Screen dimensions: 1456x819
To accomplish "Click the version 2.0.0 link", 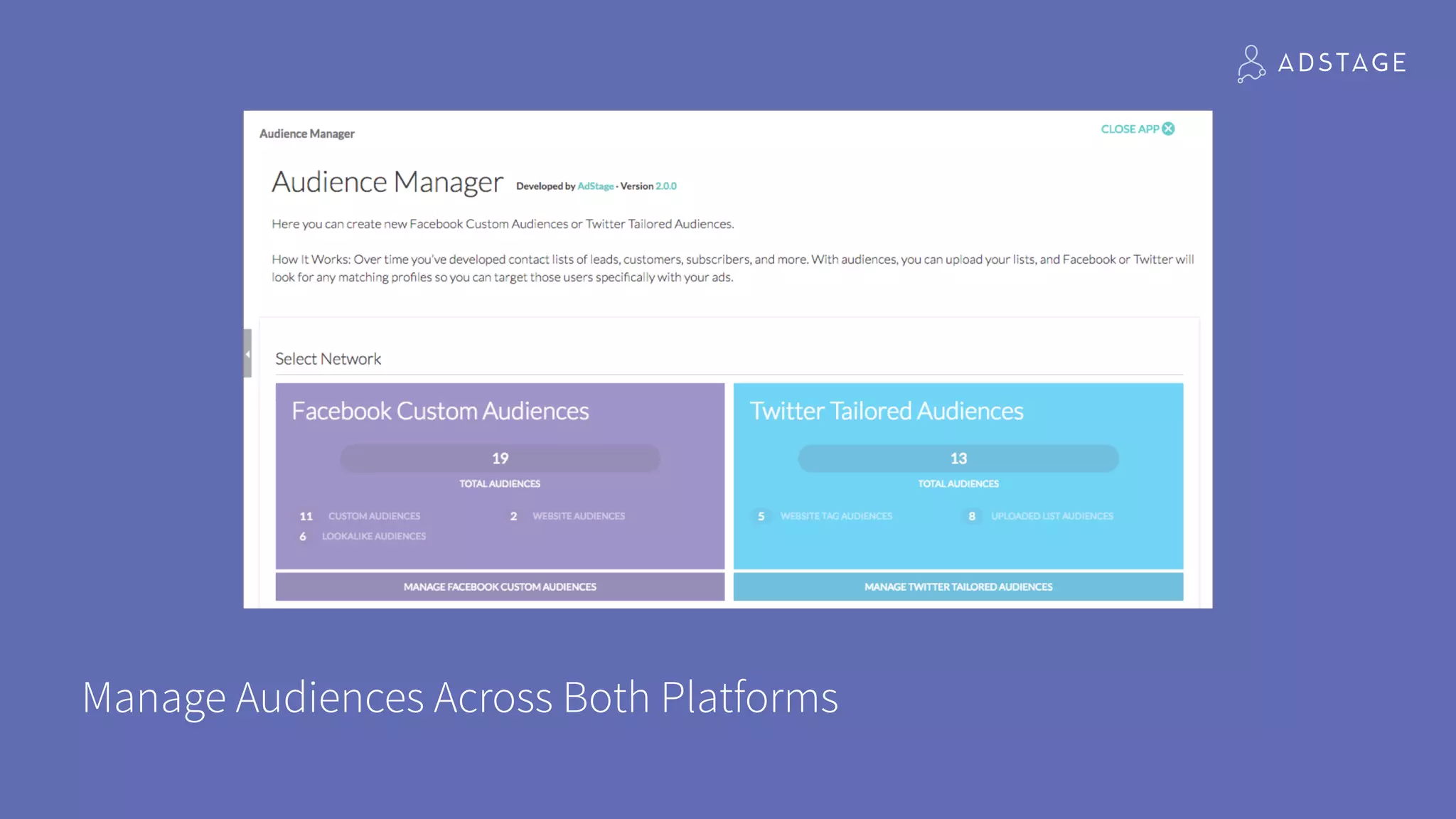I will (666, 186).
